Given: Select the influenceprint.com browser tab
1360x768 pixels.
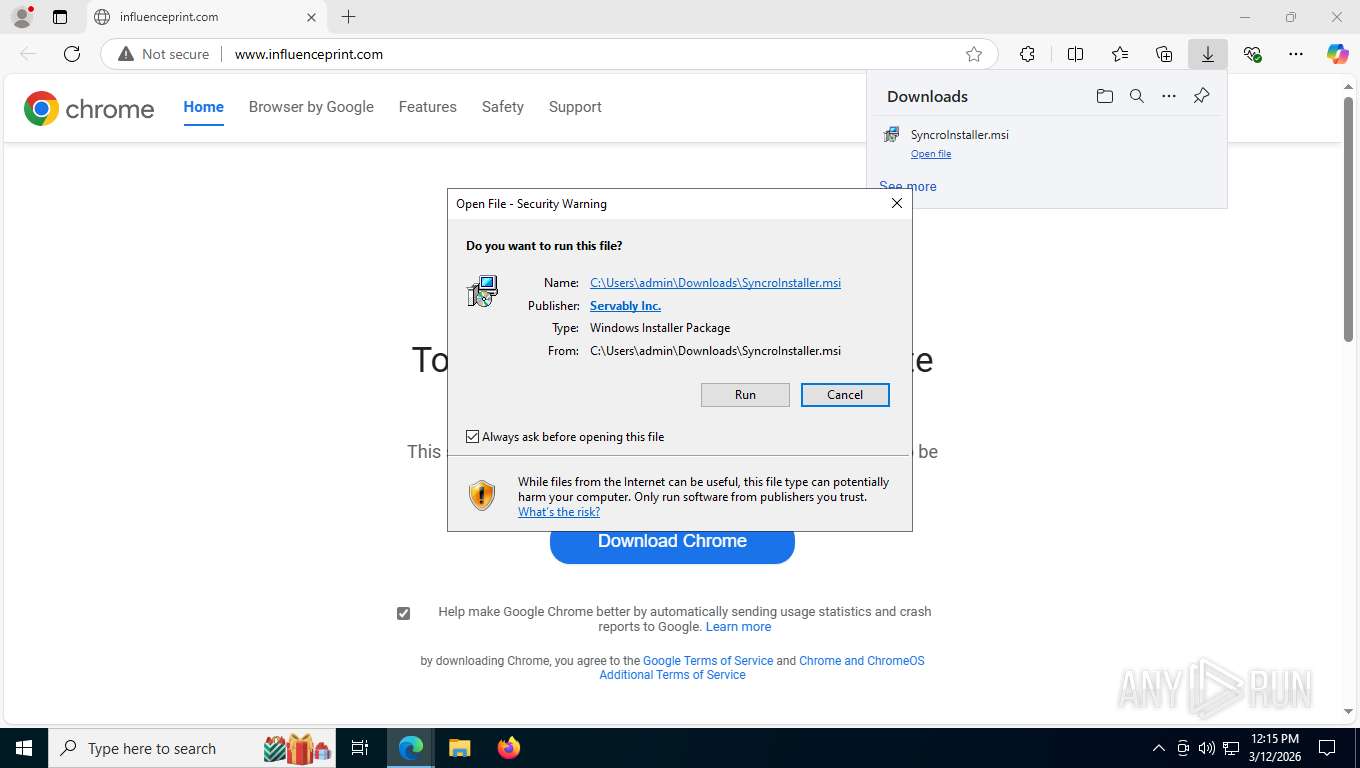Looking at the screenshot, I should point(205,17).
